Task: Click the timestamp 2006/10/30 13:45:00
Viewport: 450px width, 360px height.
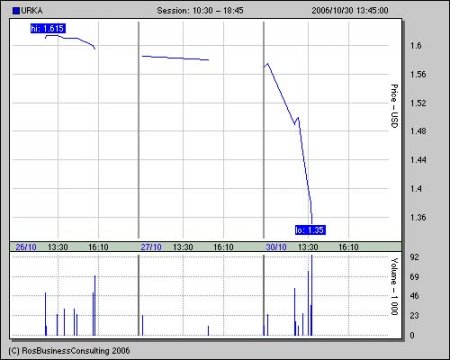Action: click(350, 11)
